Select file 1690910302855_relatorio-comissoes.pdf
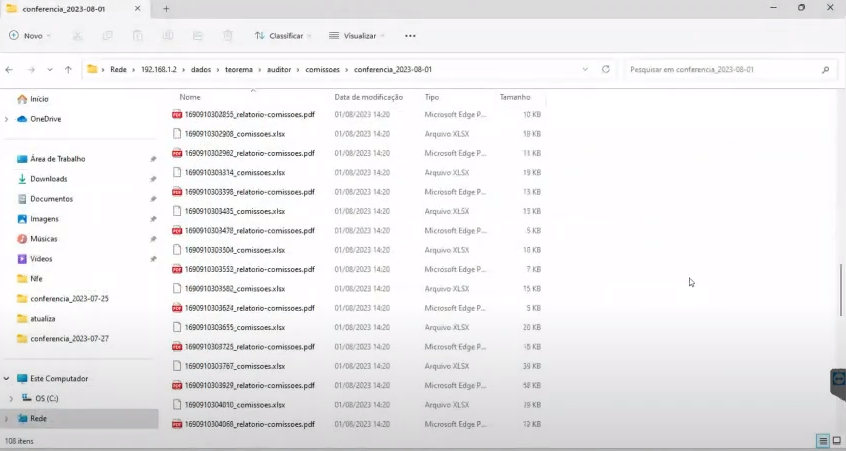846x451 pixels. (x=249, y=114)
